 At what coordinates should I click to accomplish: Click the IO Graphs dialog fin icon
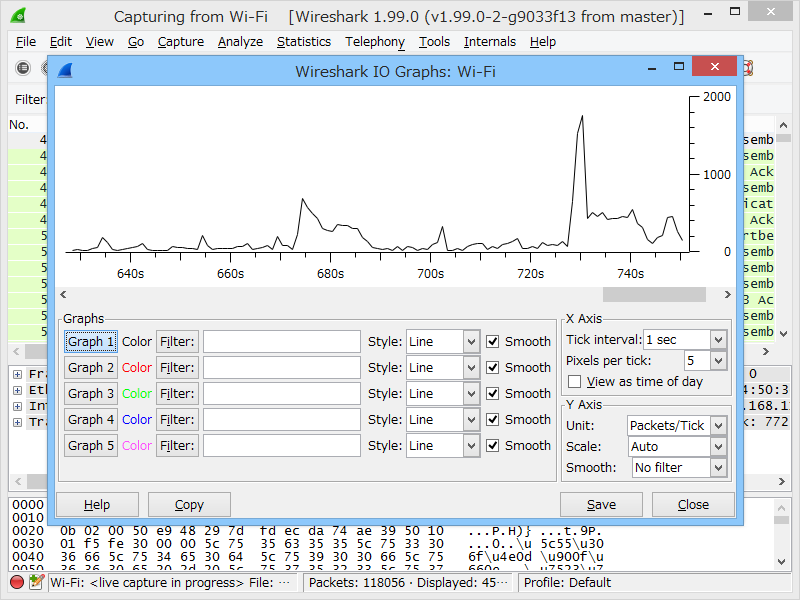point(65,70)
